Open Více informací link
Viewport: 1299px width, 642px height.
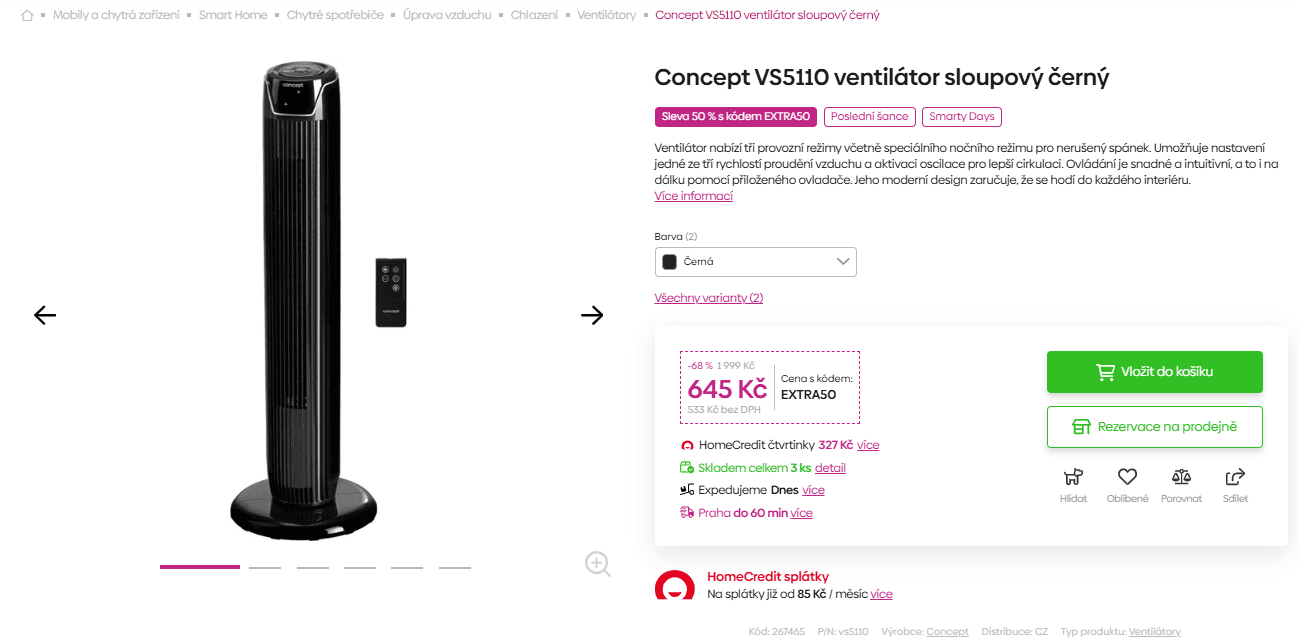tap(694, 196)
